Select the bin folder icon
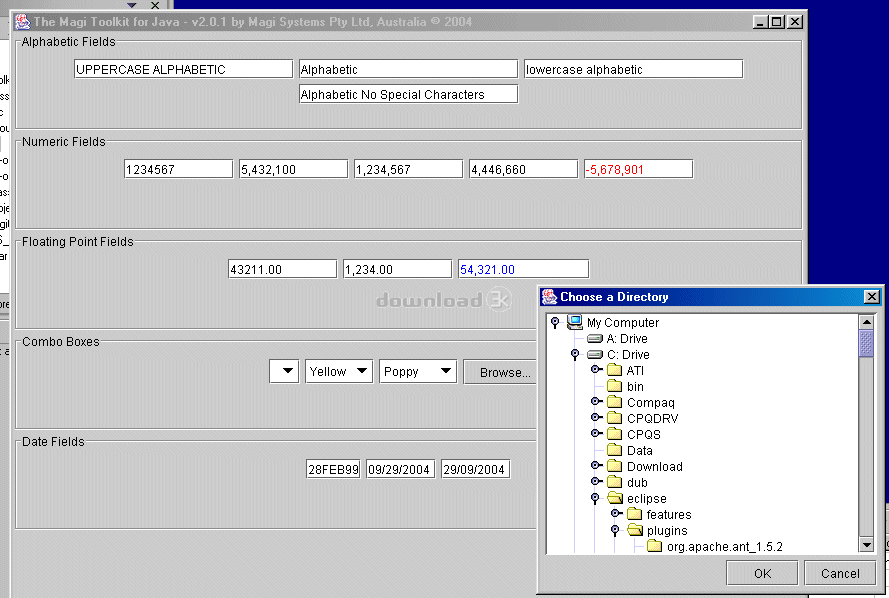This screenshot has height=598, width=889. tap(614, 387)
